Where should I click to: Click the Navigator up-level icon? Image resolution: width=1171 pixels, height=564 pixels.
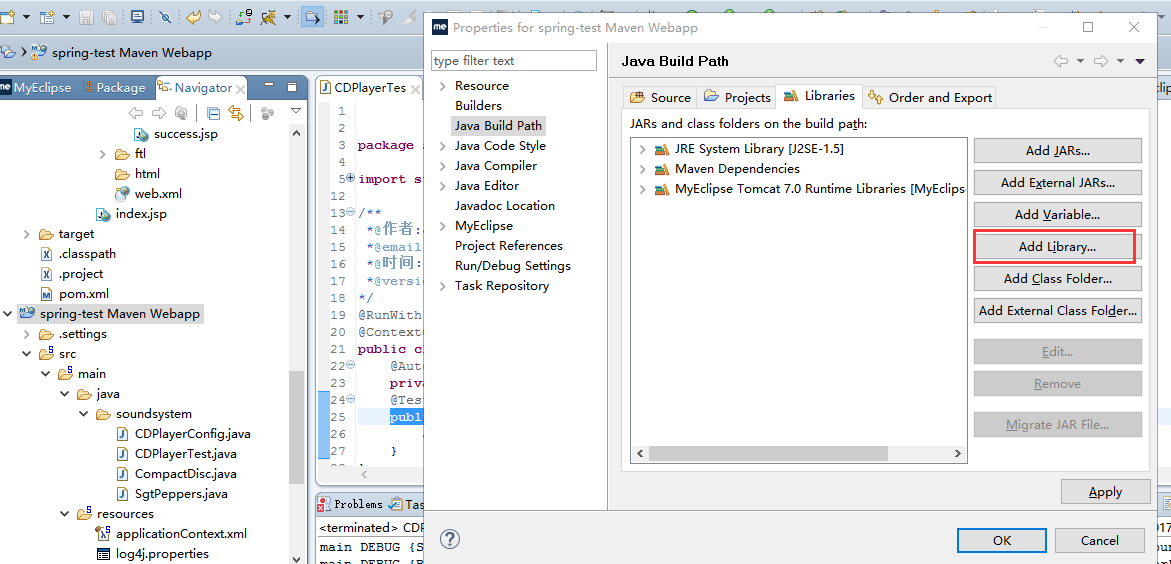[x=181, y=113]
